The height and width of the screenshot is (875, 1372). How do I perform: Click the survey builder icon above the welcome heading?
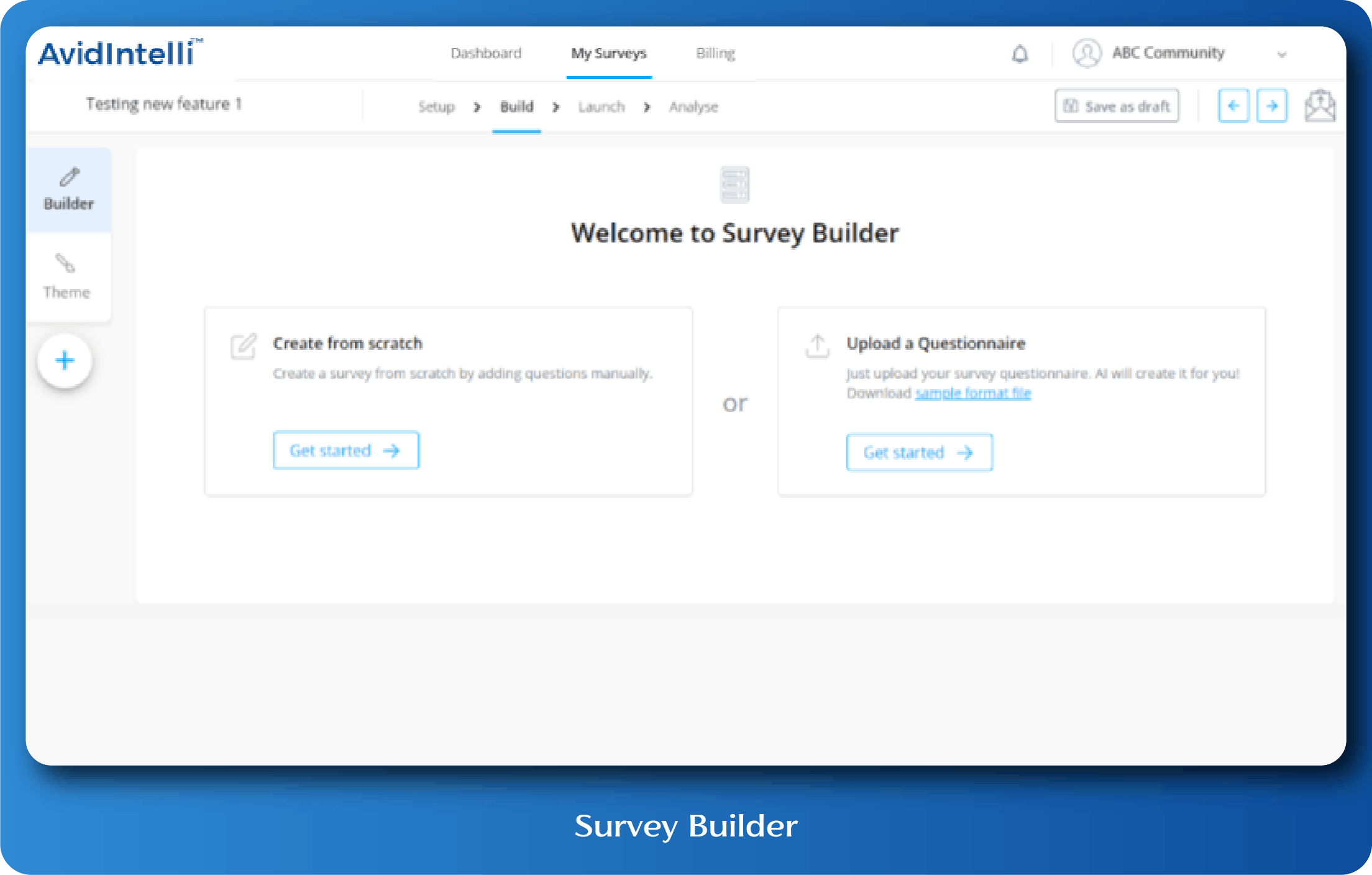pyautogui.click(x=734, y=185)
